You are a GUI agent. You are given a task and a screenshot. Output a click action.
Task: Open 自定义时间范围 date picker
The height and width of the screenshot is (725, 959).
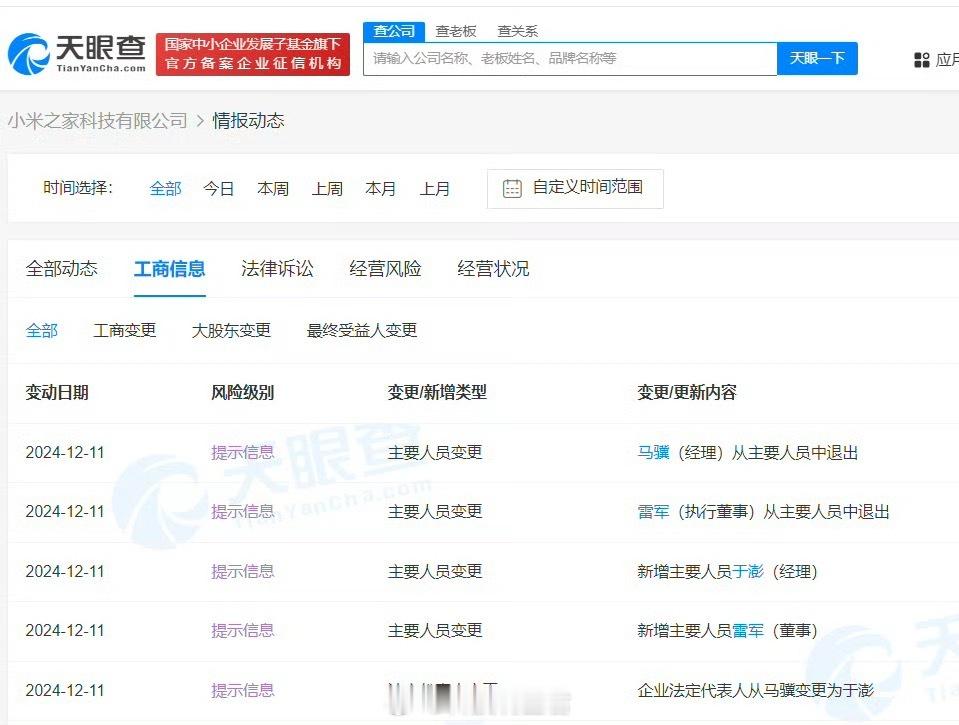coord(575,188)
